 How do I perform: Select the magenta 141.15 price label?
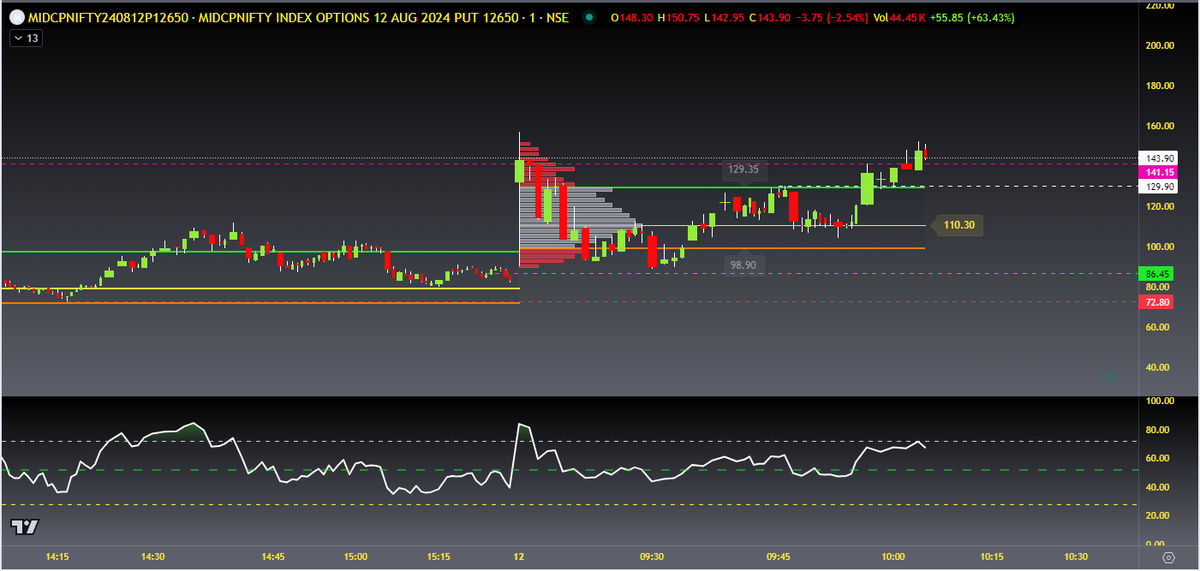click(x=1160, y=173)
